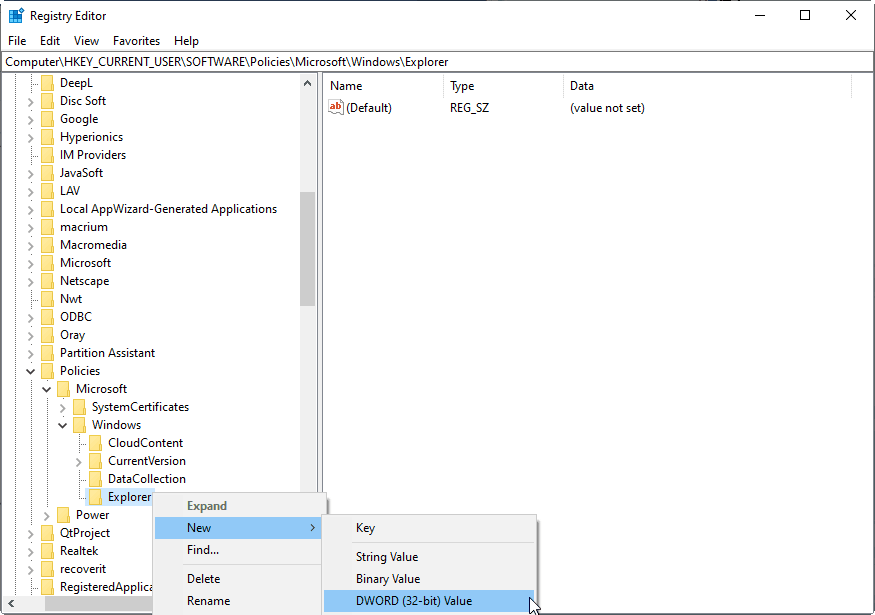Expand the Local AppWizard-Generated Applications node
Viewport: 875px width, 615px height.
coord(31,209)
